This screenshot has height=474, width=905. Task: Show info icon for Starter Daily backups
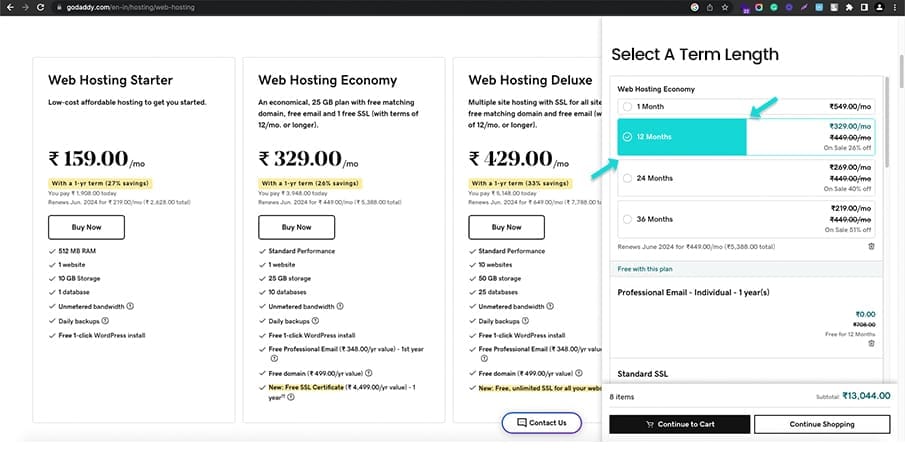103,320
